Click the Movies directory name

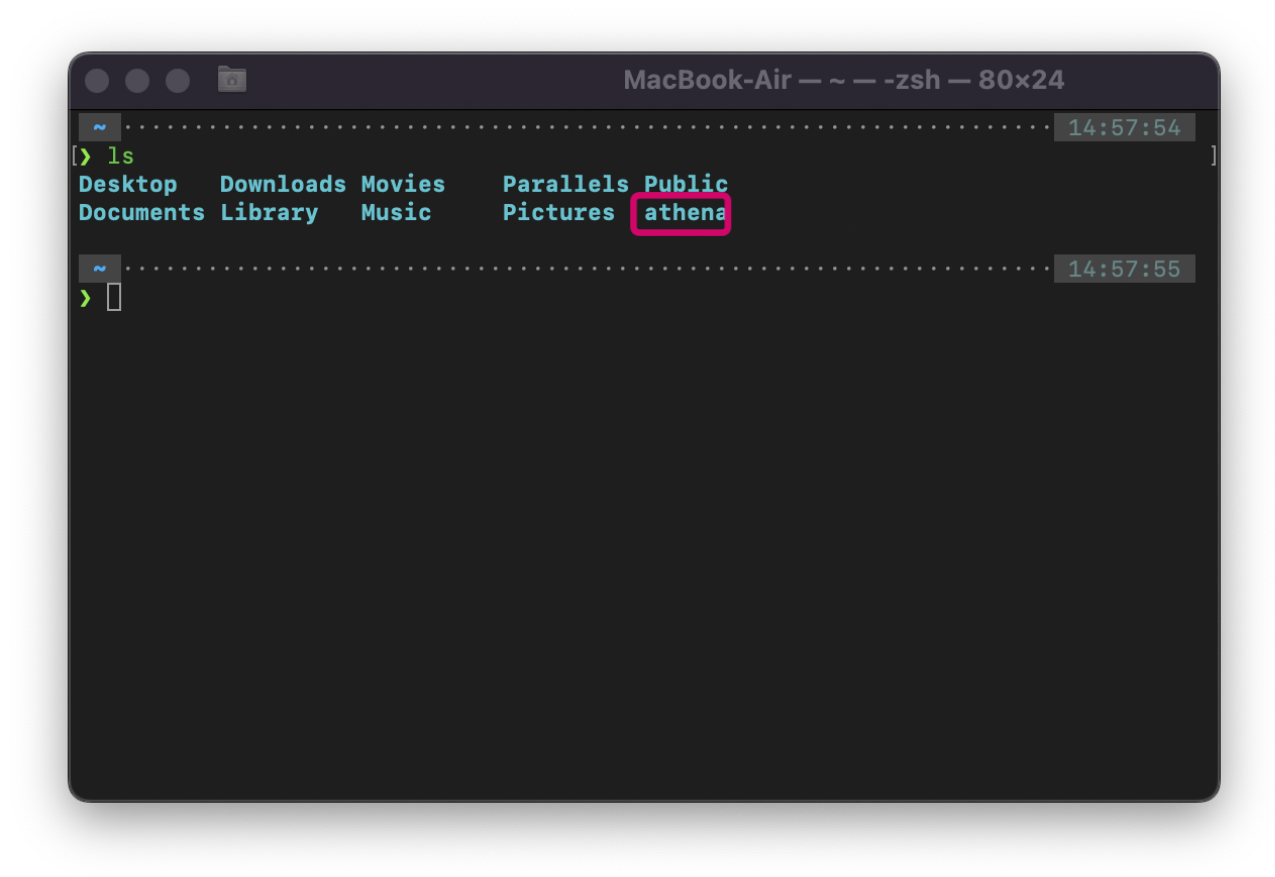[x=403, y=185]
